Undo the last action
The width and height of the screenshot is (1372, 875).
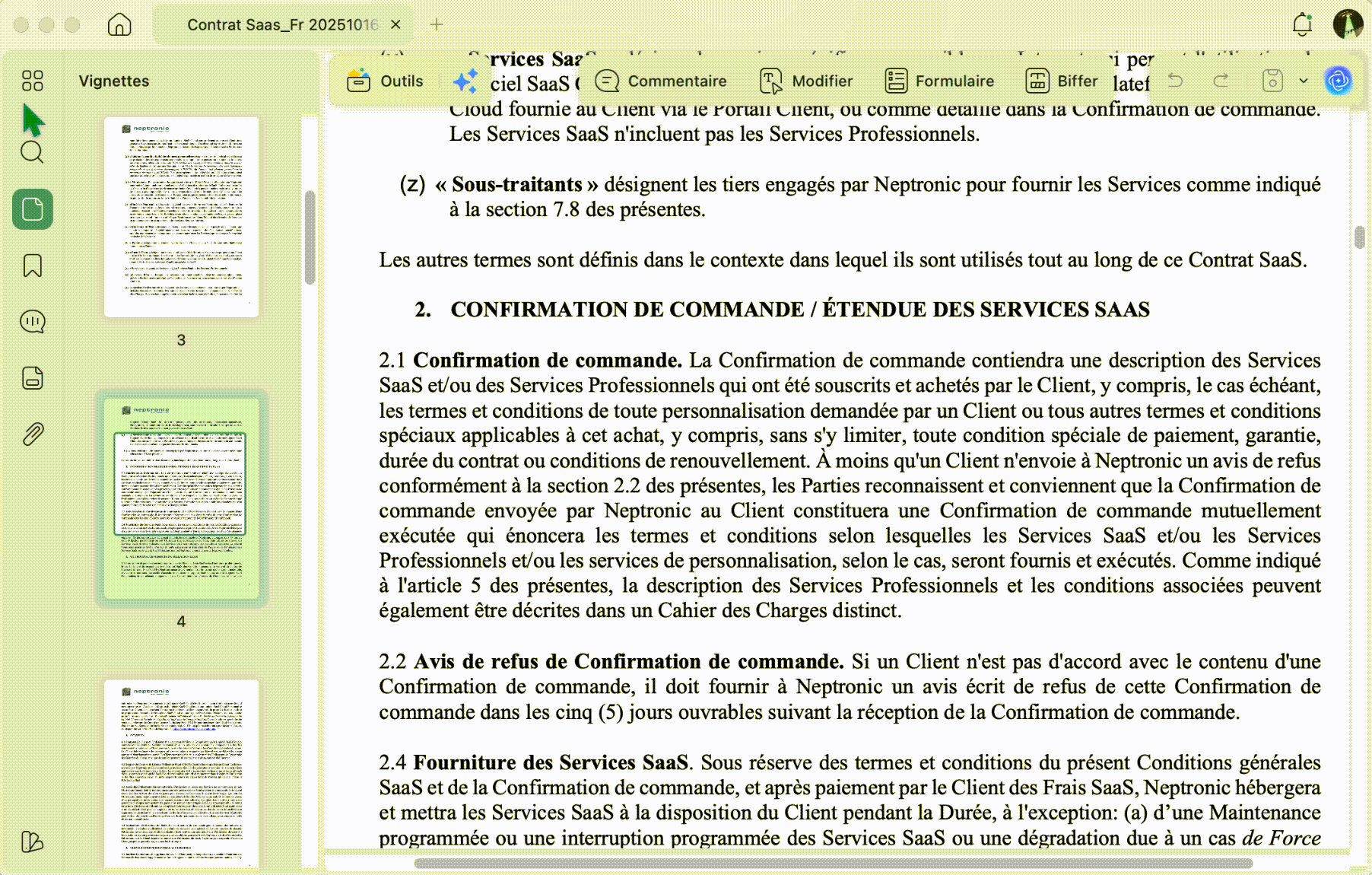point(1175,80)
